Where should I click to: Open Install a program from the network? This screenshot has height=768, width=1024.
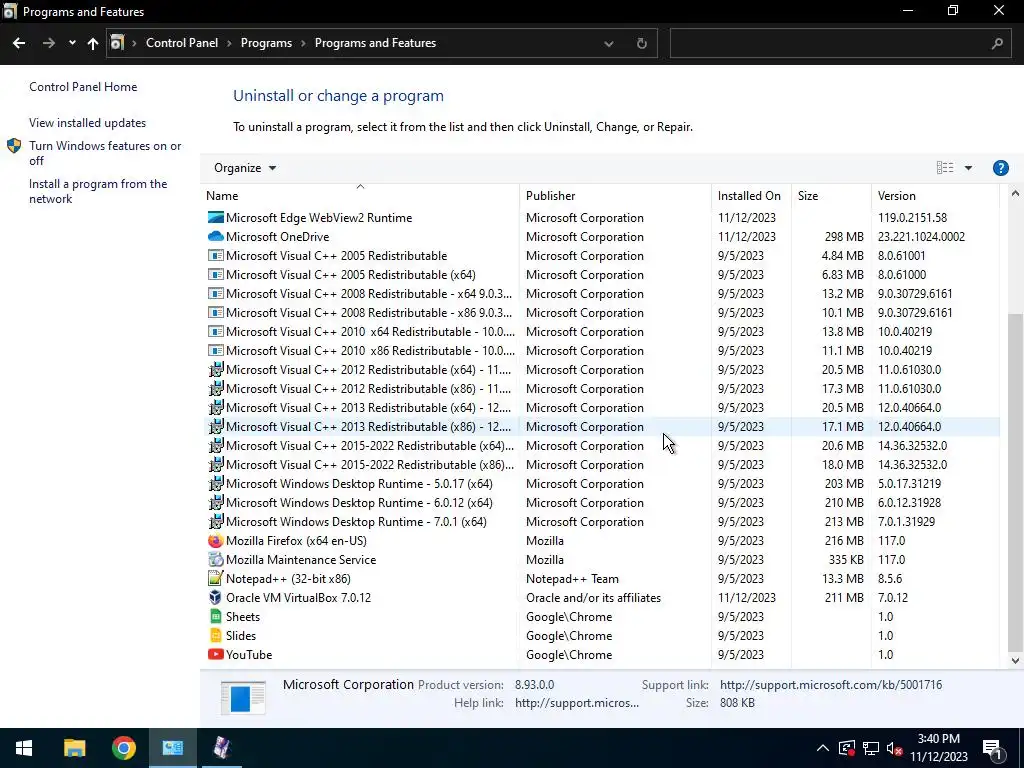coord(98,191)
